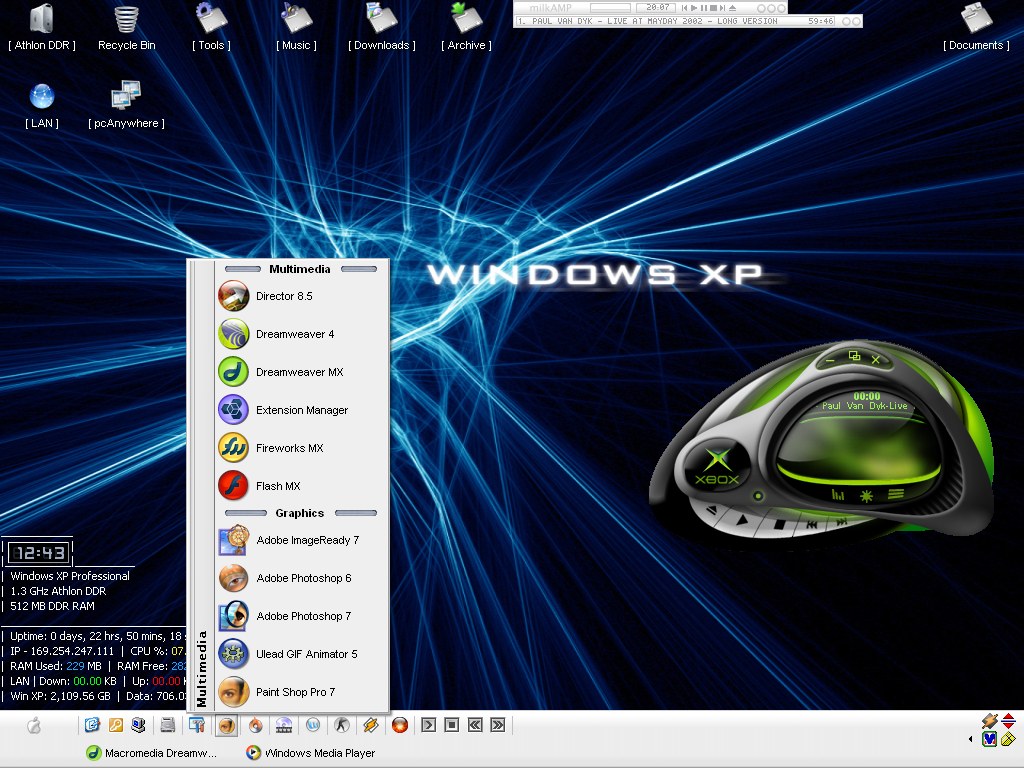Launch Ulead GIF Animator 5
The height and width of the screenshot is (768, 1024).
coord(305,654)
